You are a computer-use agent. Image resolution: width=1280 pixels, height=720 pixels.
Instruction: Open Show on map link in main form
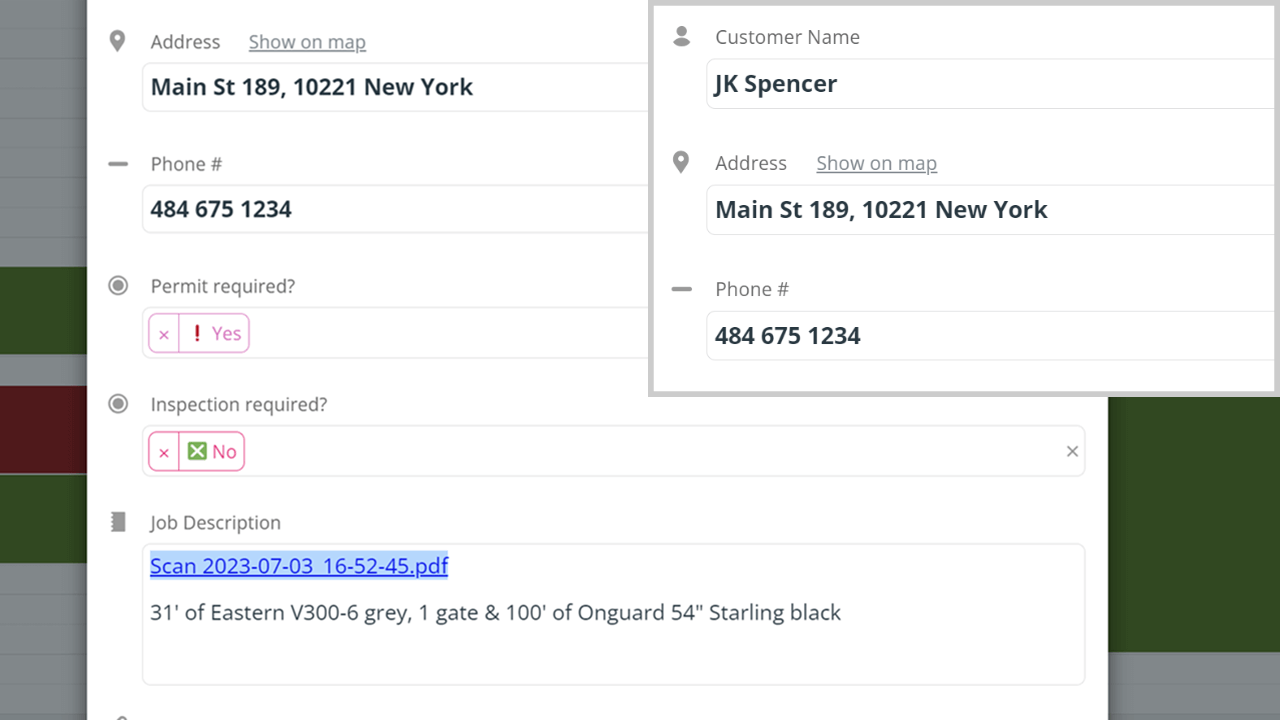307,42
